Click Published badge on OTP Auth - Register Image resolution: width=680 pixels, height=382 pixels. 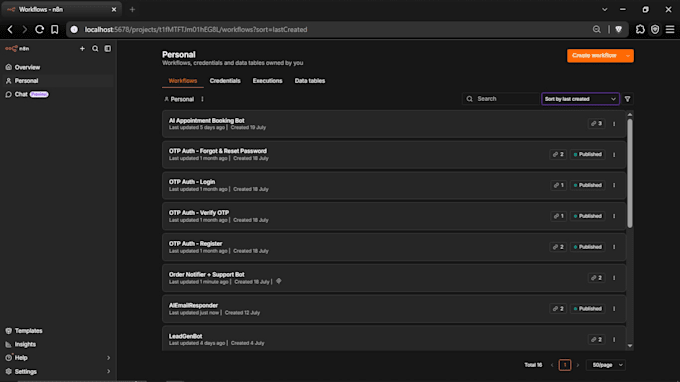tap(588, 247)
